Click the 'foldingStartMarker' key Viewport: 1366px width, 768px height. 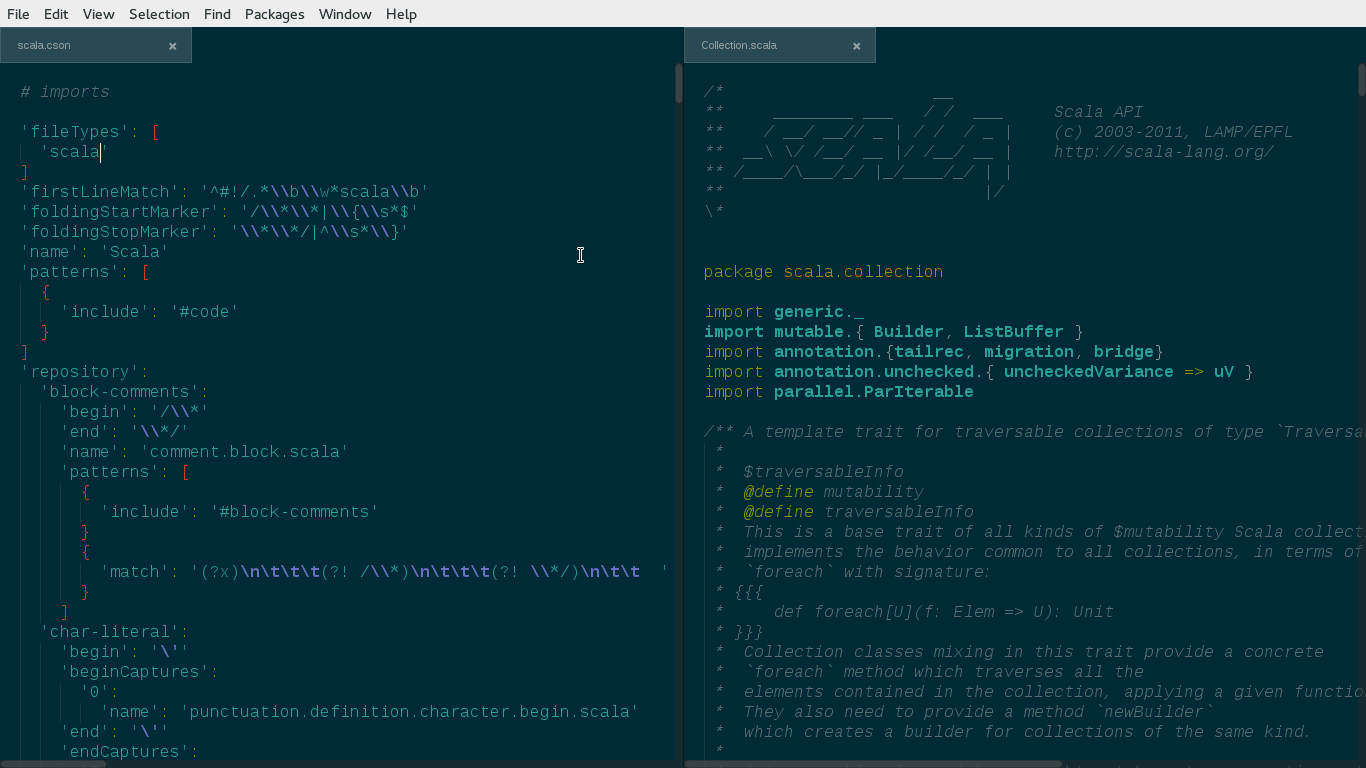(x=120, y=211)
